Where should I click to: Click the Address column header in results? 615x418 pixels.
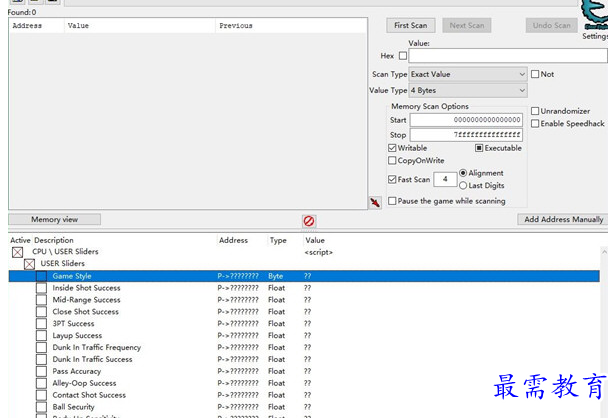tap(27, 25)
